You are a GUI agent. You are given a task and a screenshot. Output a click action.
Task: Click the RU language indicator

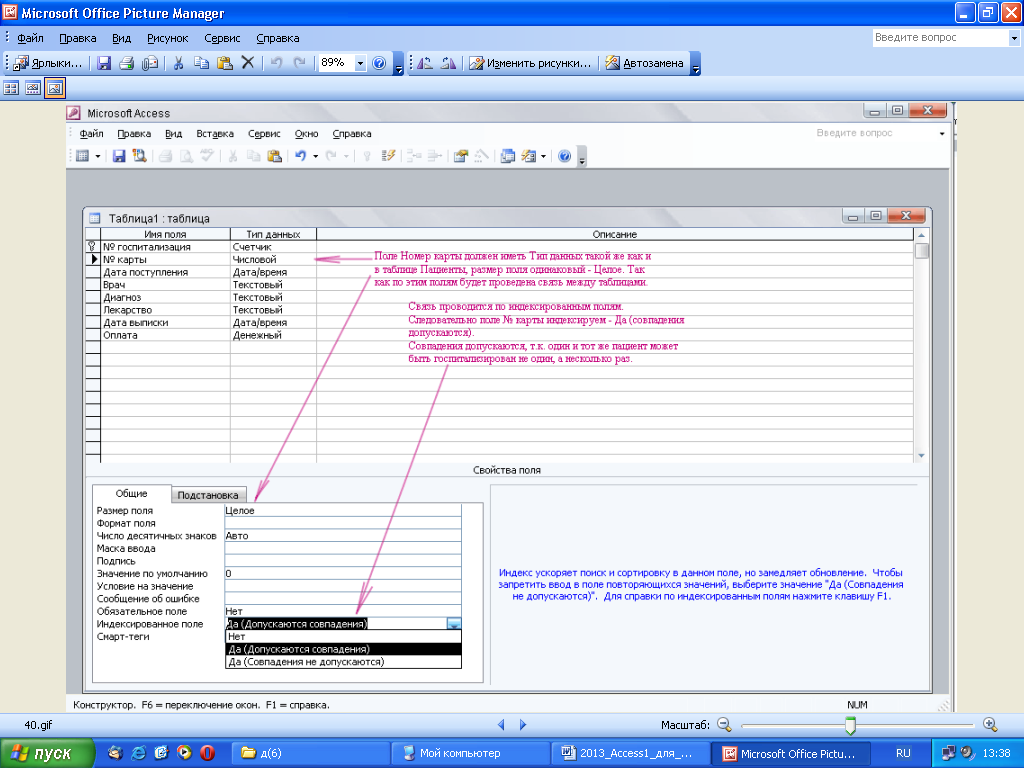click(903, 753)
